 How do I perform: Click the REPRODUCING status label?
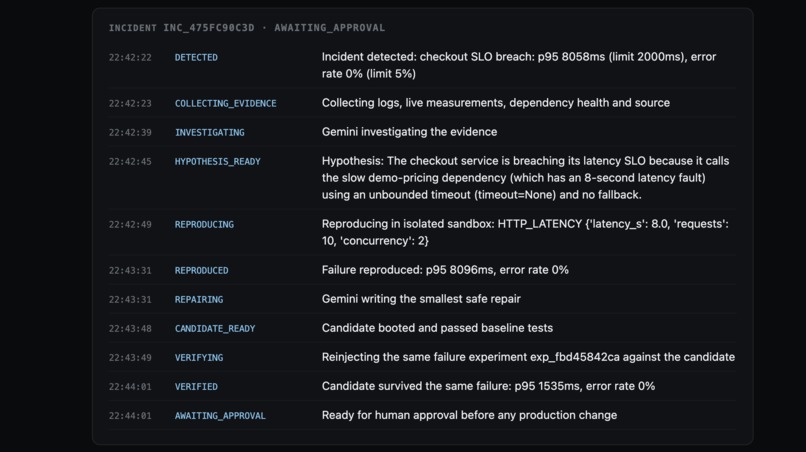204,225
